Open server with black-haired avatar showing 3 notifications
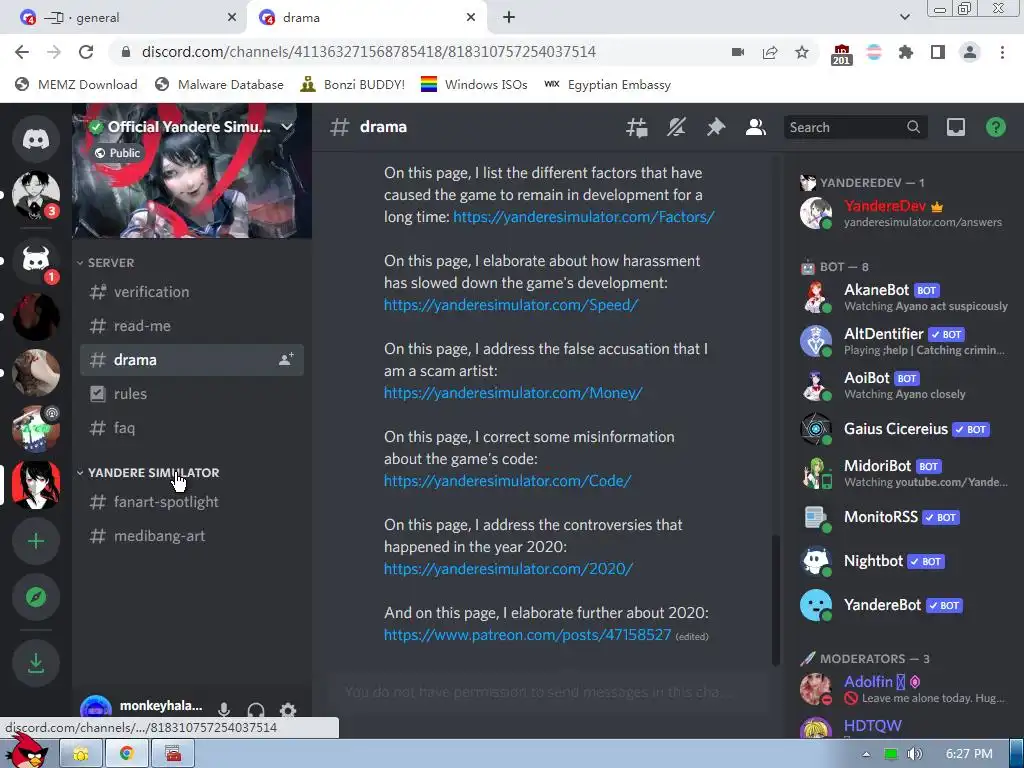 [36, 195]
